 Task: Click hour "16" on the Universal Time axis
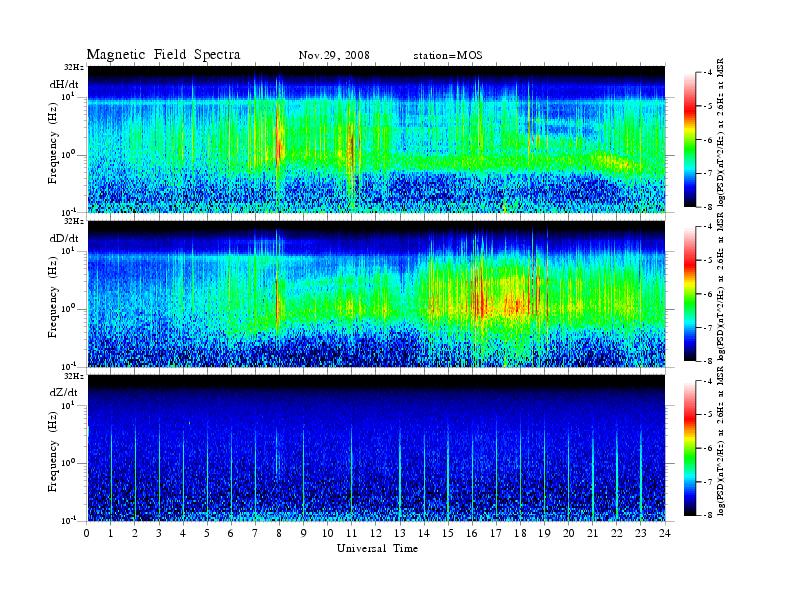click(x=472, y=533)
